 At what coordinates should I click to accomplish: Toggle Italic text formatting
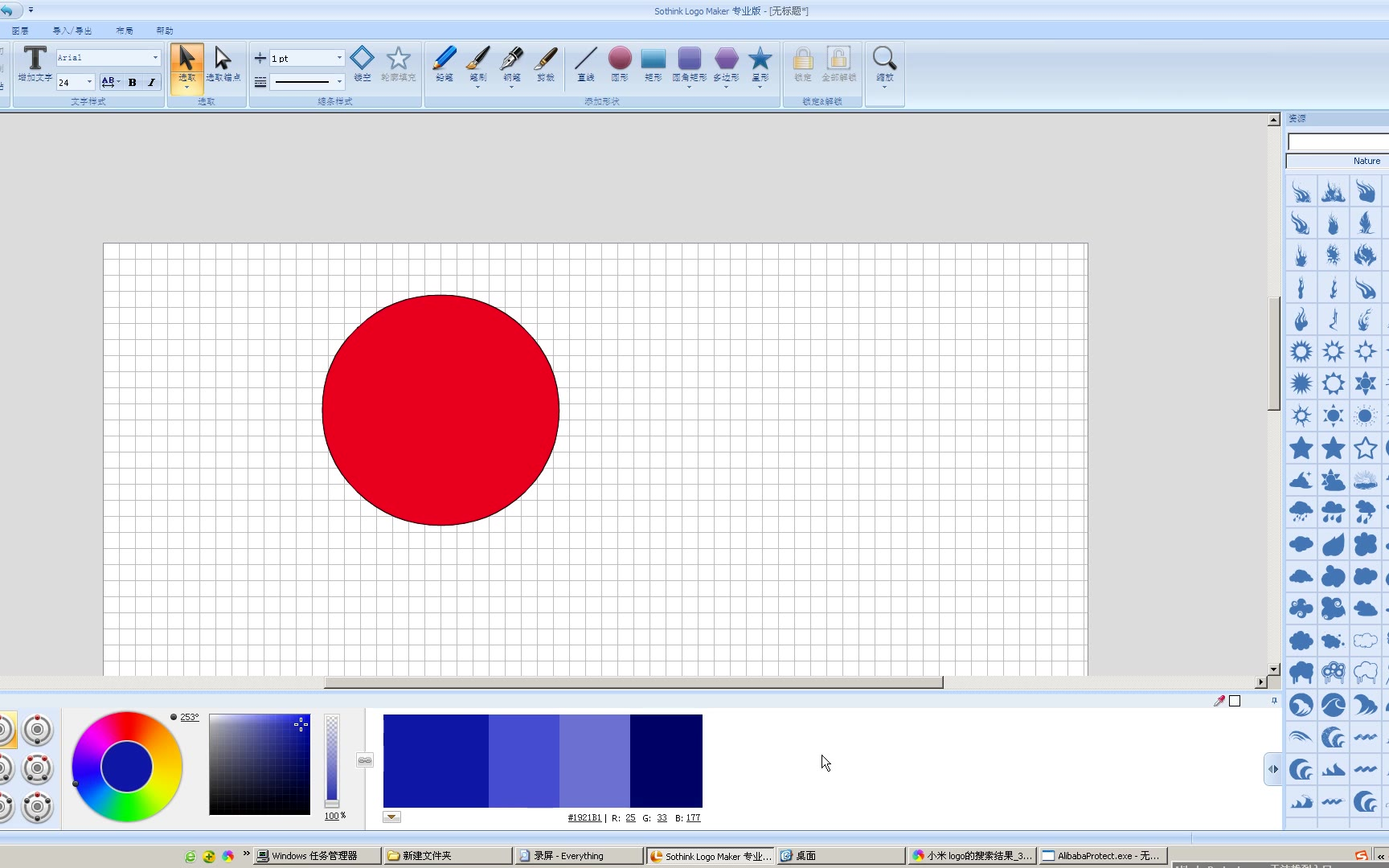coord(151,82)
